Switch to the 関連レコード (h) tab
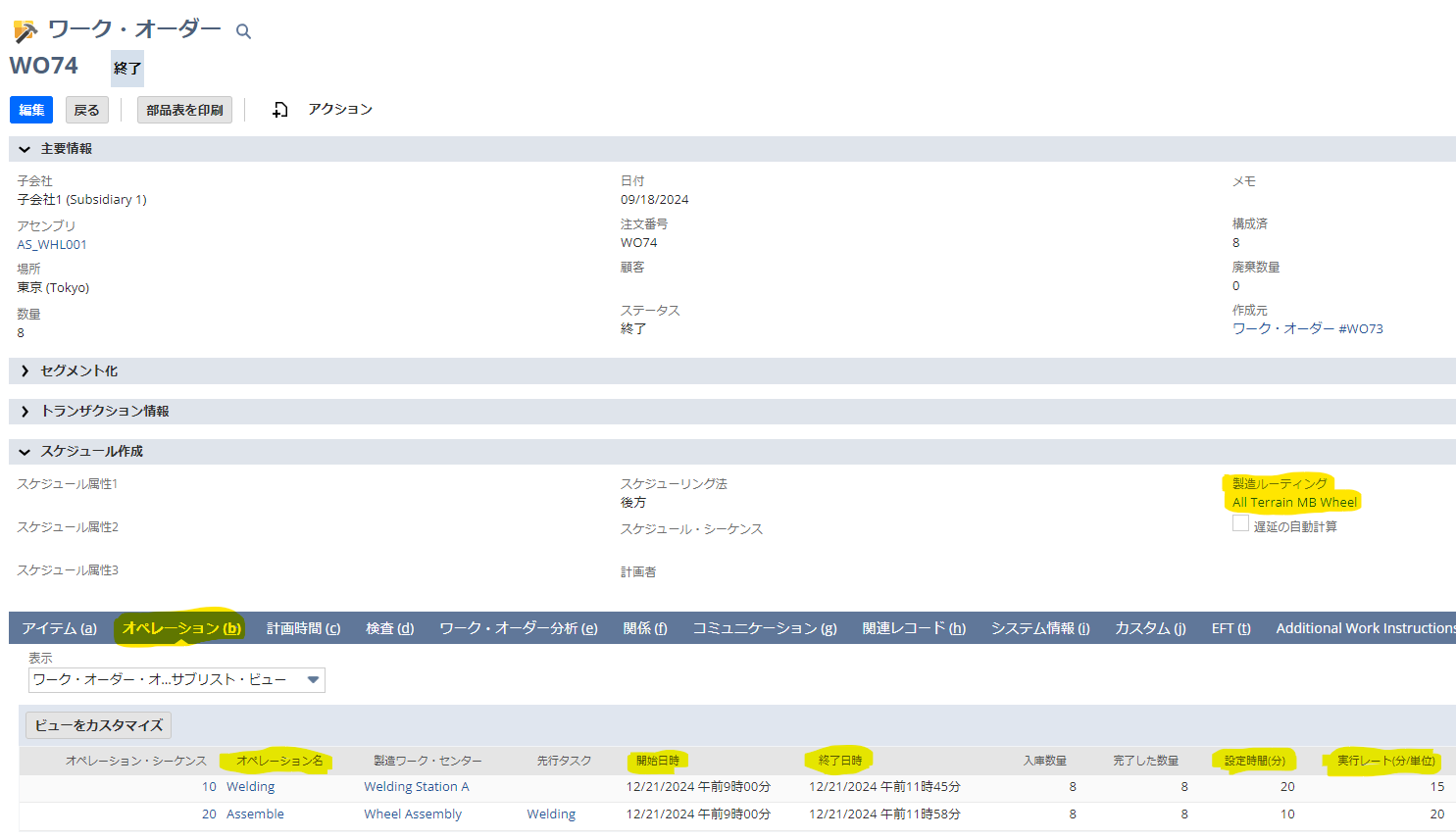The width and height of the screenshot is (1456, 839). point(914,628)
